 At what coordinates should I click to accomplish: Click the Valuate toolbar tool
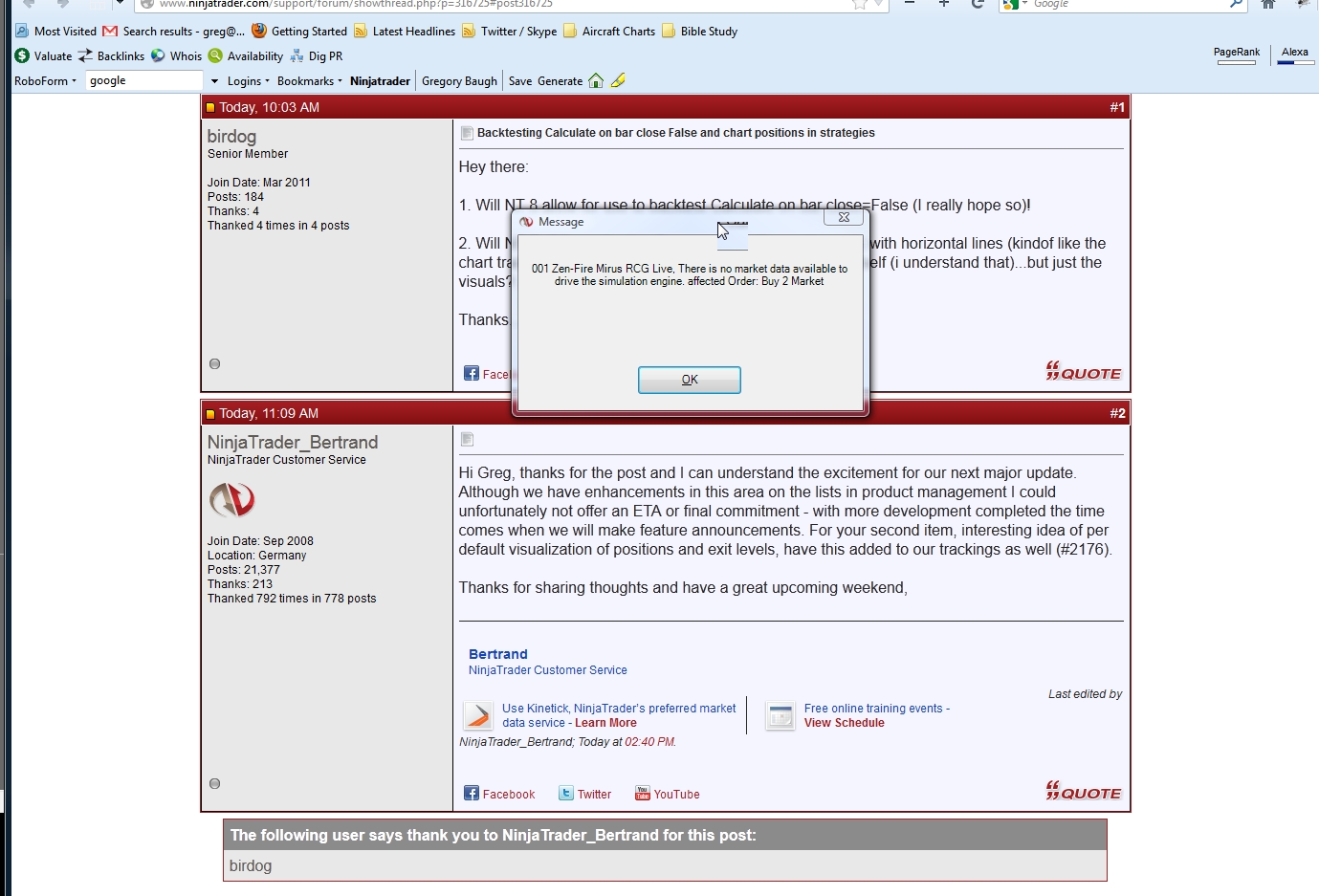point(43,56)
